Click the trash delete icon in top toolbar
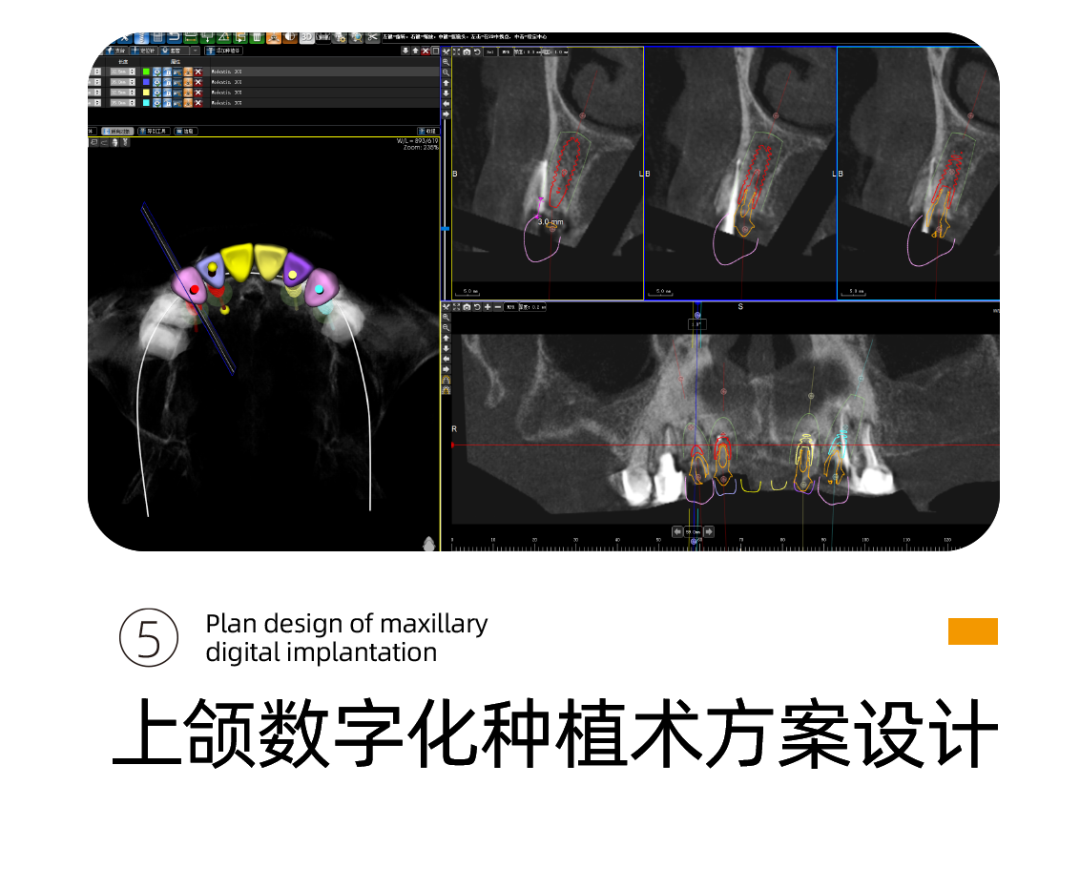The width and height of the screenshot is (1080, 889). (x=257, y=37)
